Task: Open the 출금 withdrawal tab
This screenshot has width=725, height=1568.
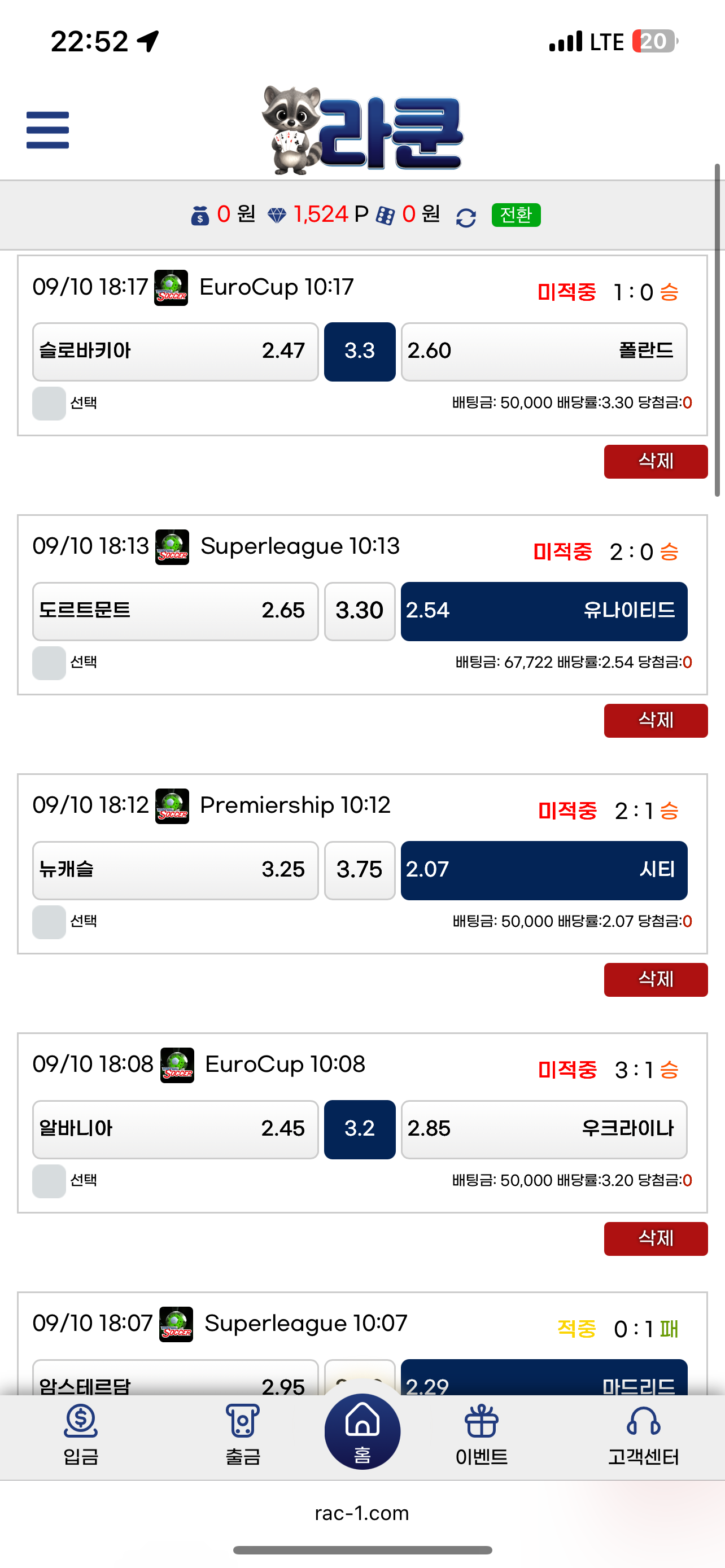Action: coord(243,1434)
